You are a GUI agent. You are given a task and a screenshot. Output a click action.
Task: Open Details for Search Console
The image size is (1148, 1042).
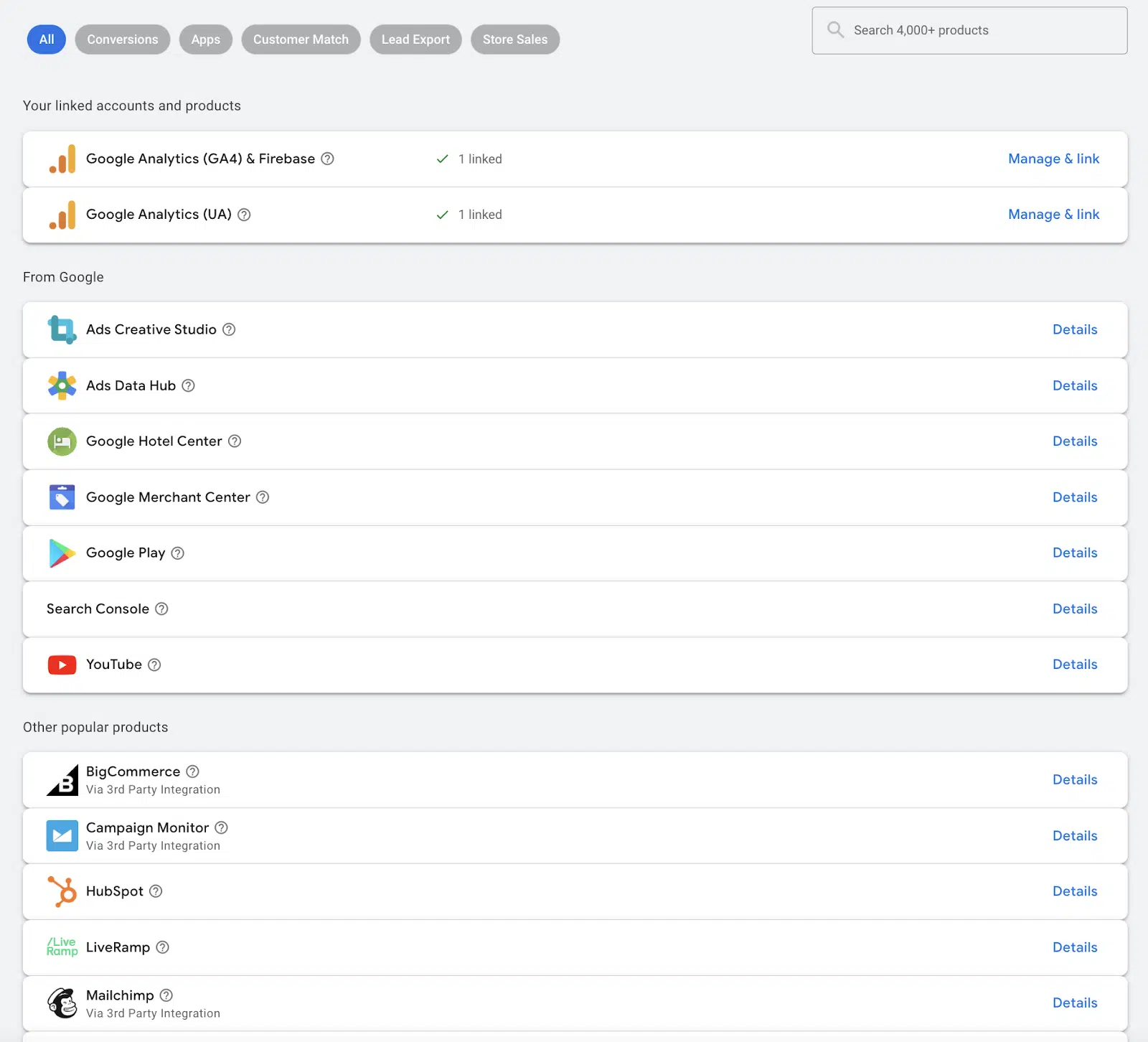point(1075,609)
